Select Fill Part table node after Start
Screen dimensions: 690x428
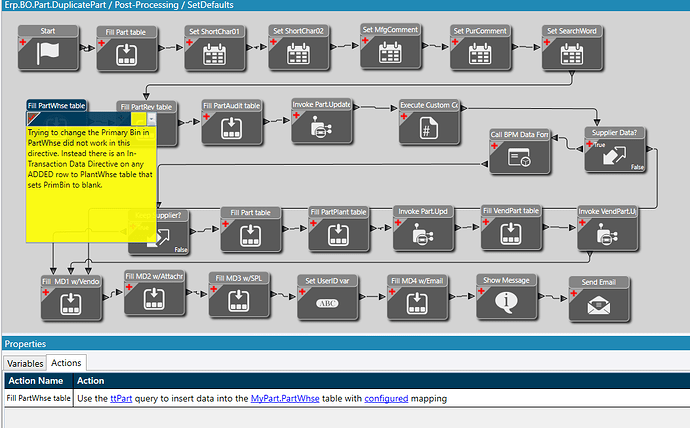coord(127,49)
